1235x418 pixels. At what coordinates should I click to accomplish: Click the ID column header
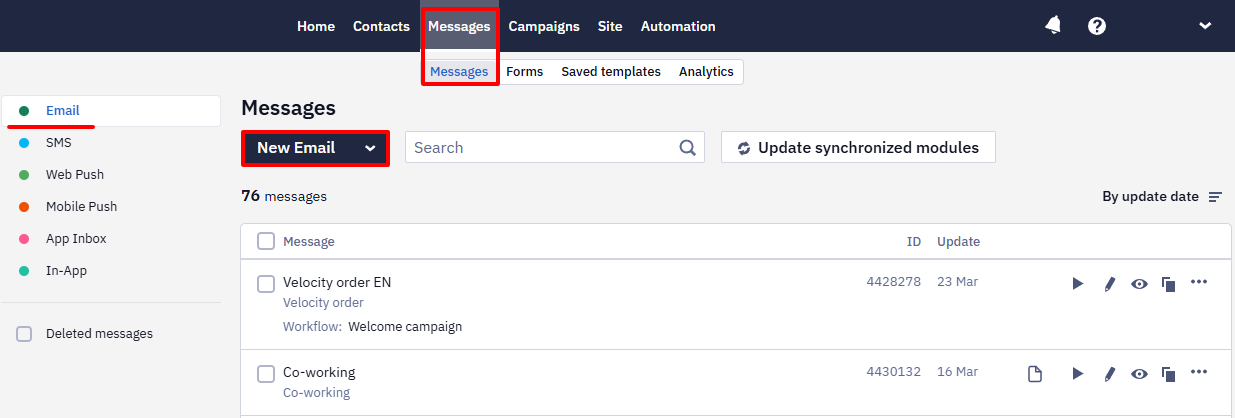914,241
